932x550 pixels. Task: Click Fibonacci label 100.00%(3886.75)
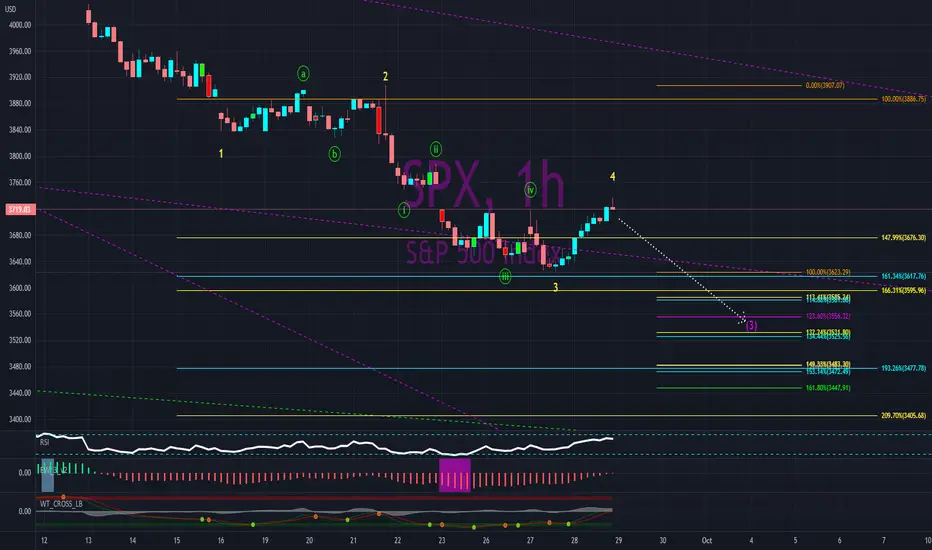(x=903, y=99)
